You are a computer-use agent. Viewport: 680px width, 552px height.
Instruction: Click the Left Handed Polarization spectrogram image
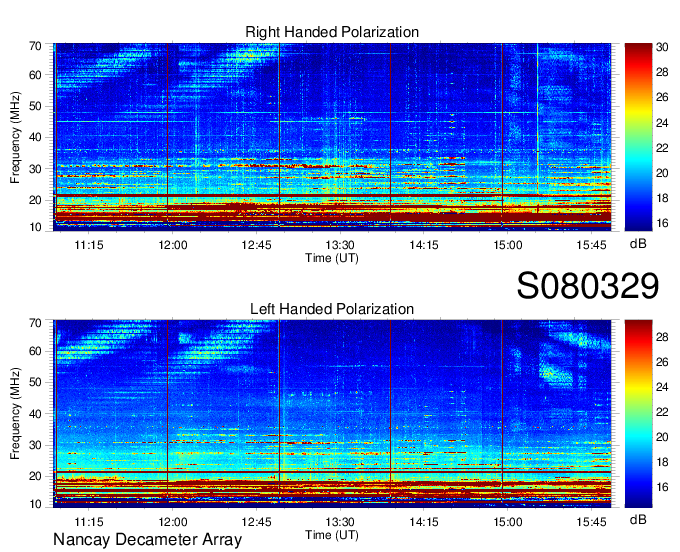click(x=332, y=414)
